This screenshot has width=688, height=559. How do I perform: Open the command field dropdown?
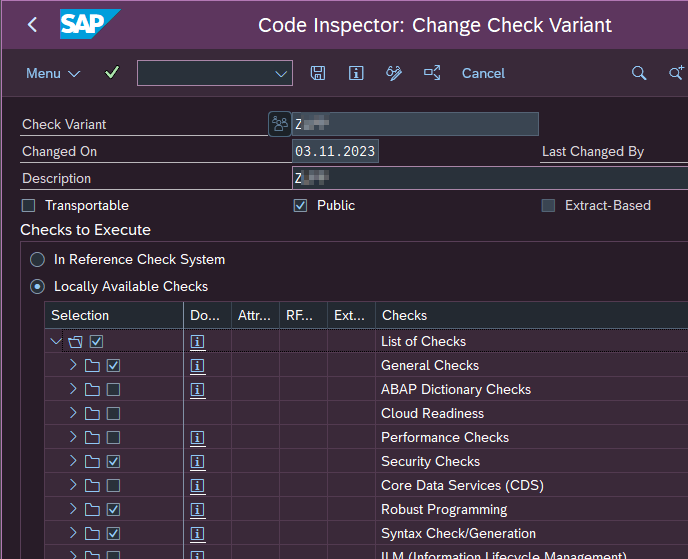(x=281, y=73)
